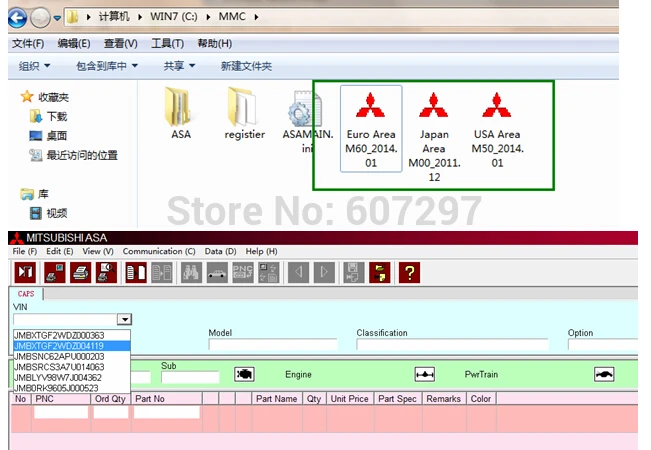651x450 pixels.
Task: Open the 文件(F) menu
Action: (28, 43)
